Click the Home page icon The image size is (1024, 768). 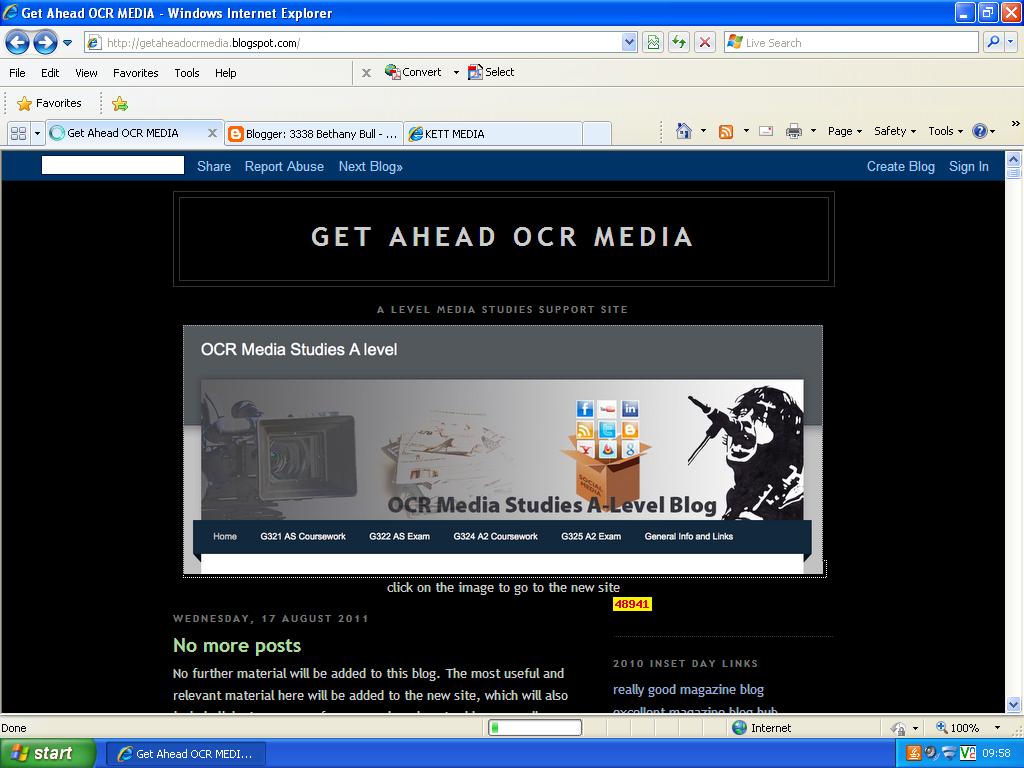click(684, 131)
